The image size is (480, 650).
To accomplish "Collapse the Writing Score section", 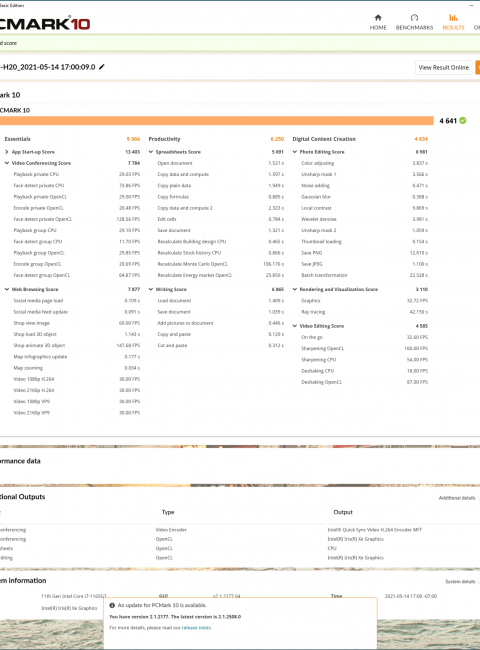I will click(x=151, y=289).
